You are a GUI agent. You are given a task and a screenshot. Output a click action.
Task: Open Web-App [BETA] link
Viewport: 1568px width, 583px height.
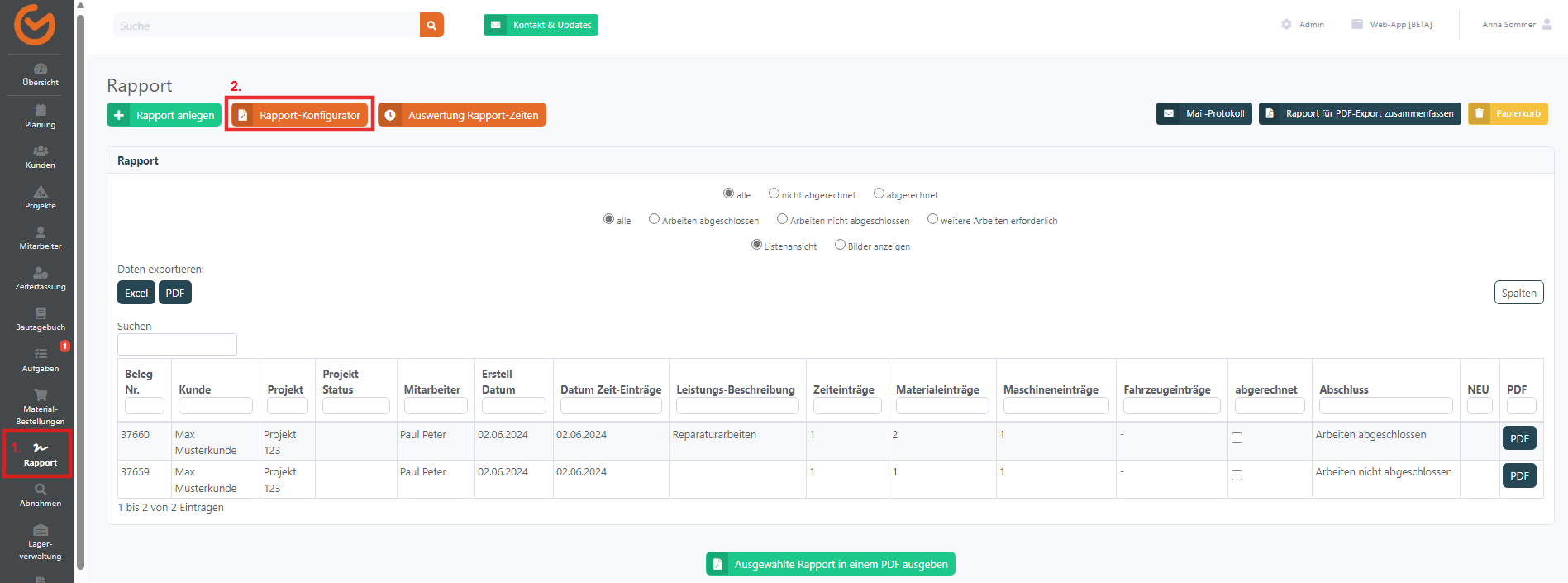1392,25
